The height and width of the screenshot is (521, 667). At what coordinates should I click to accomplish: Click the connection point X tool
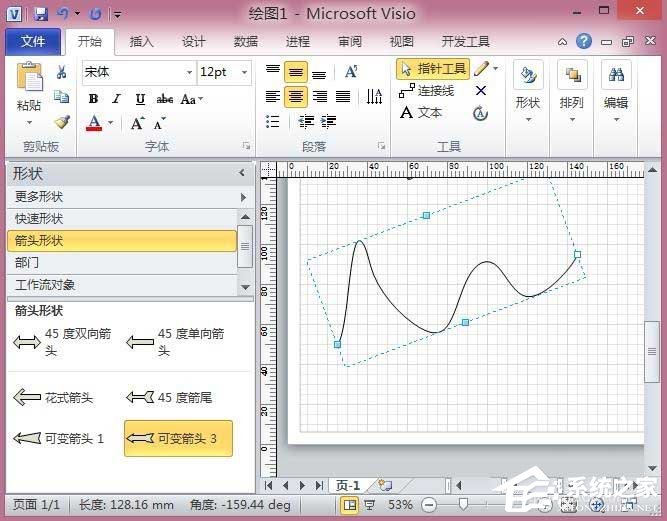[x=481, y=91]
